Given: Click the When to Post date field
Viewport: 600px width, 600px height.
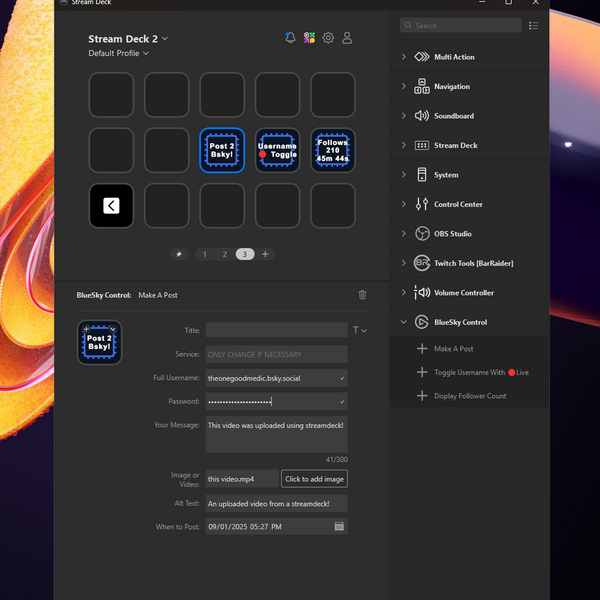Looking at the screenshot, I should pos(277,527).
